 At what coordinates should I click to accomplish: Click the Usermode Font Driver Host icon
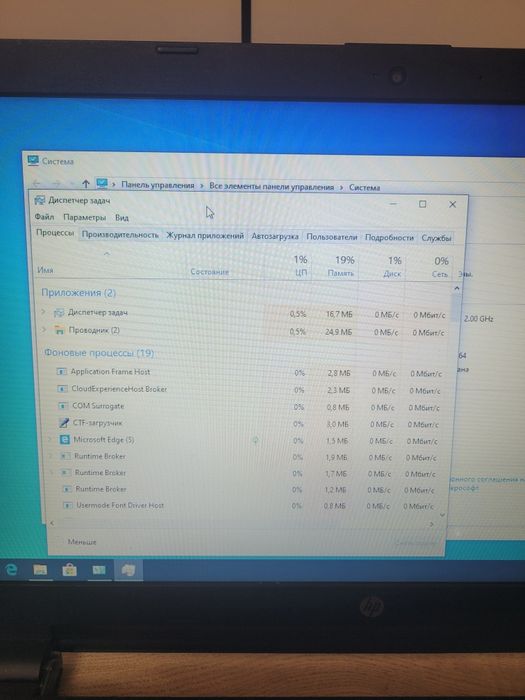[67, 505]
